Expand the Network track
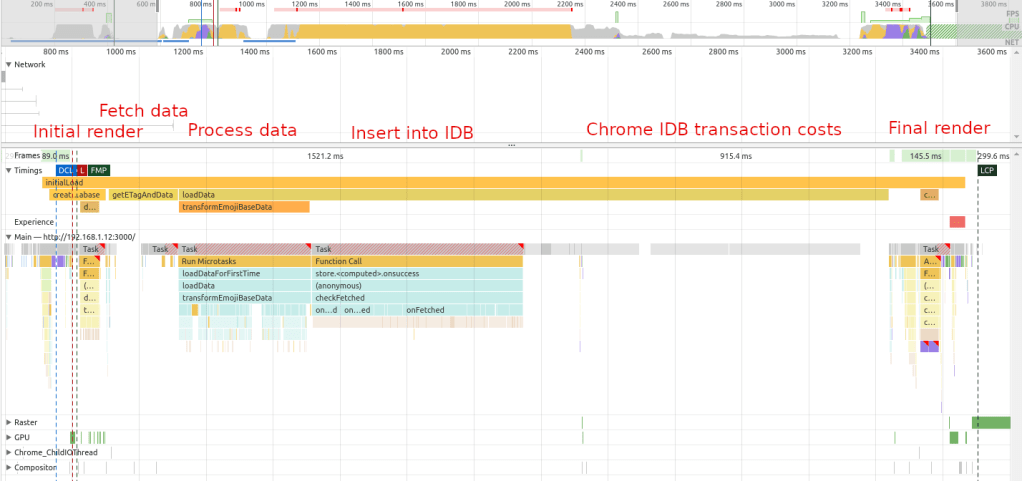This screenshot has height=481, width=1022. tap(9, 64)
